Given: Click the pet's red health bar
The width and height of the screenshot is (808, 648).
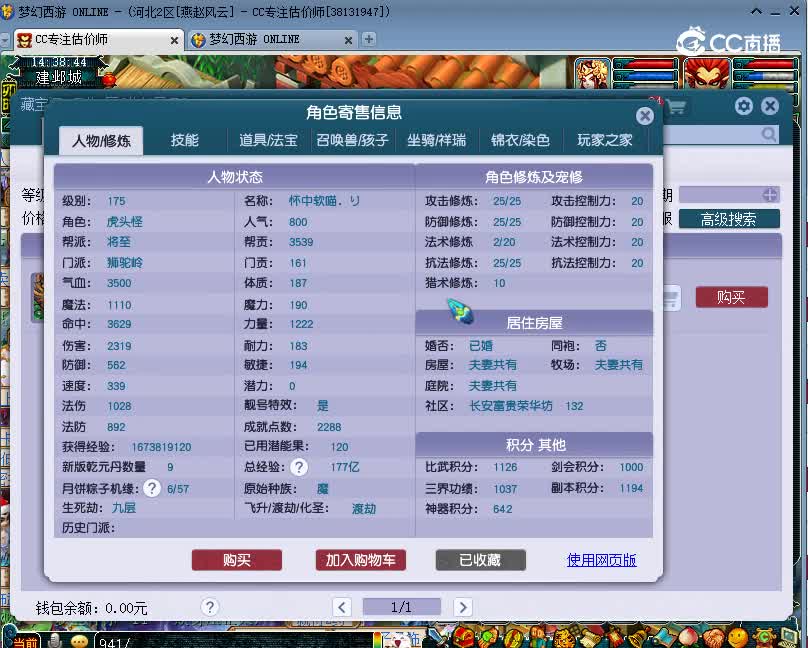Looking at the screenshot, I should point(647,64).
